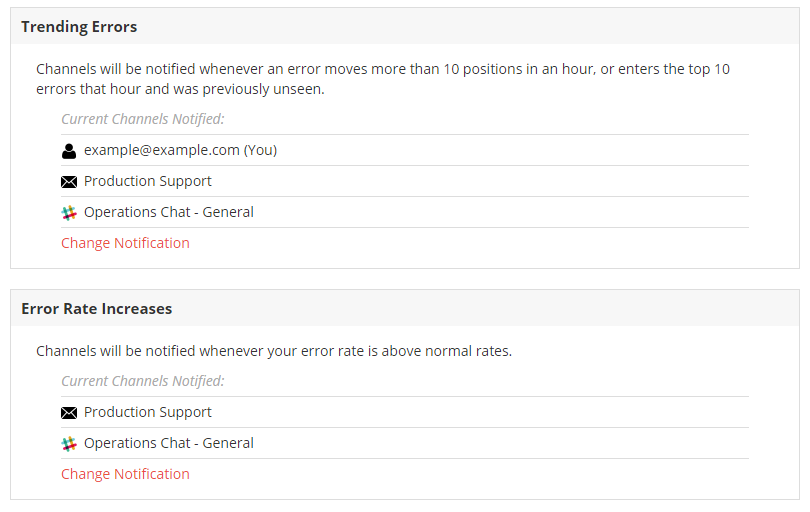810x512 pixels.
Task: Click the error rate above normal description
Action: pyautogui.click(x=274, y=351)
